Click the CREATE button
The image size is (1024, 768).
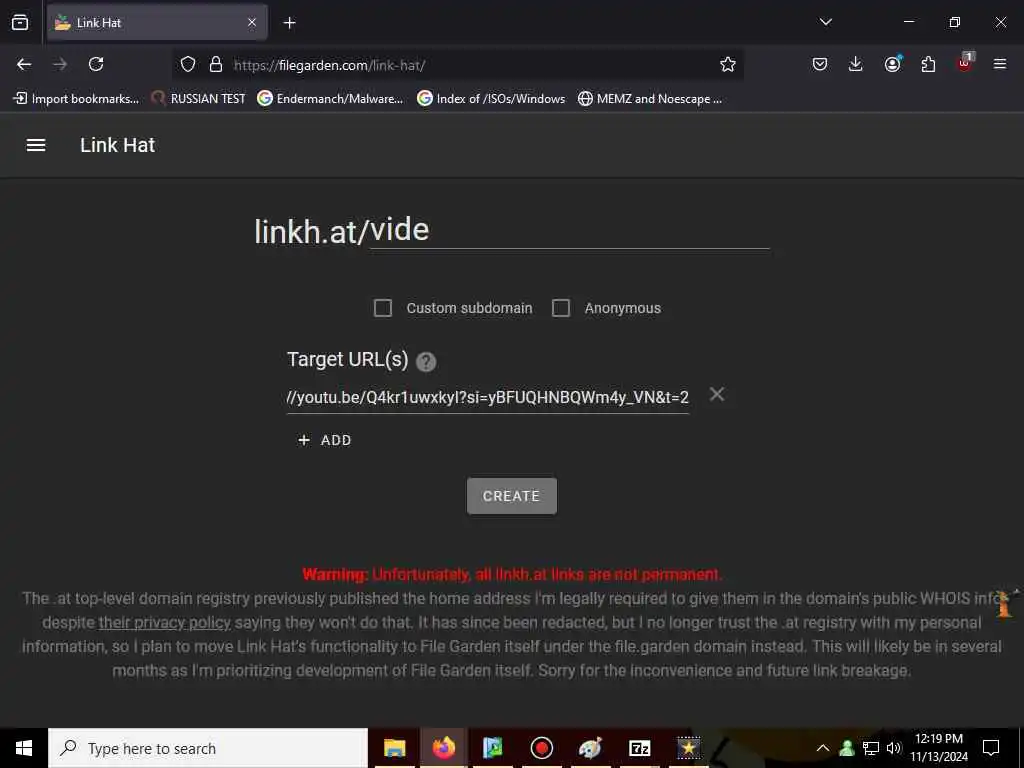pos(511,496)
